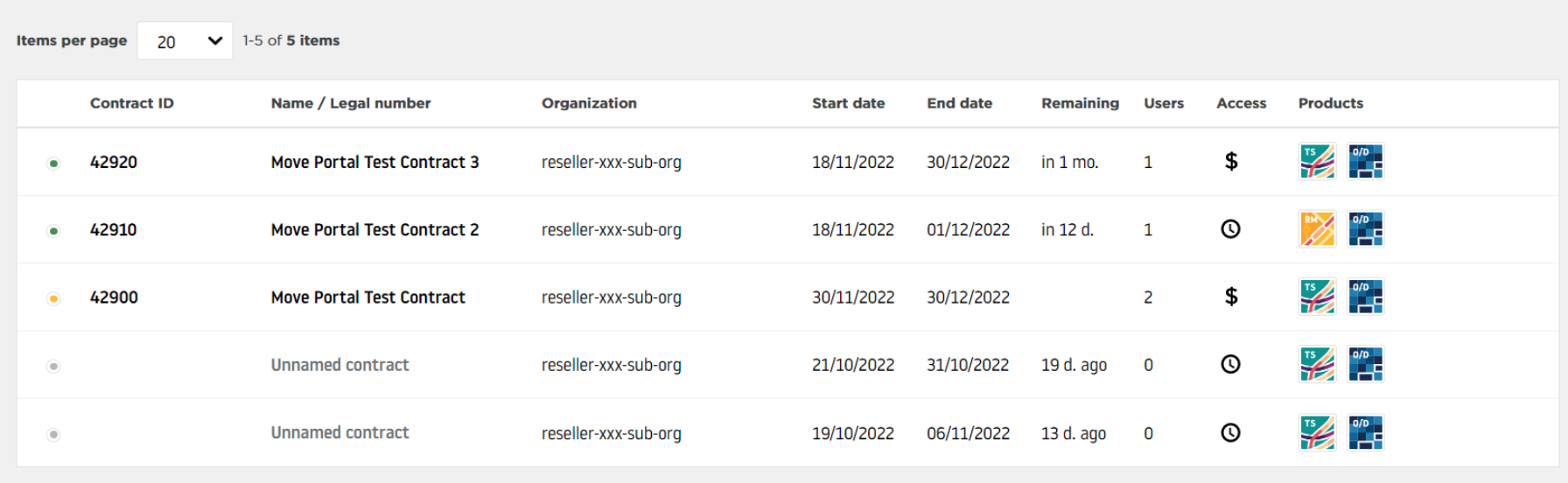Open the Items per page dropdown
Viewport: 1568px width, 483px height.
click(185, 41)
